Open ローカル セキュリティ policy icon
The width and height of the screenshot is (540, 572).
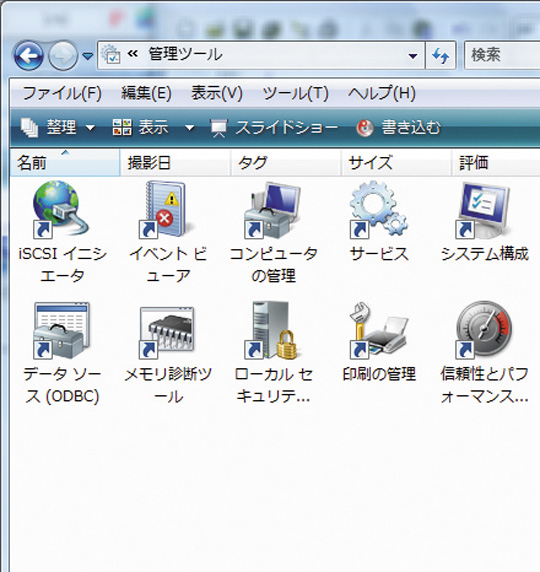tap(271, 331)
